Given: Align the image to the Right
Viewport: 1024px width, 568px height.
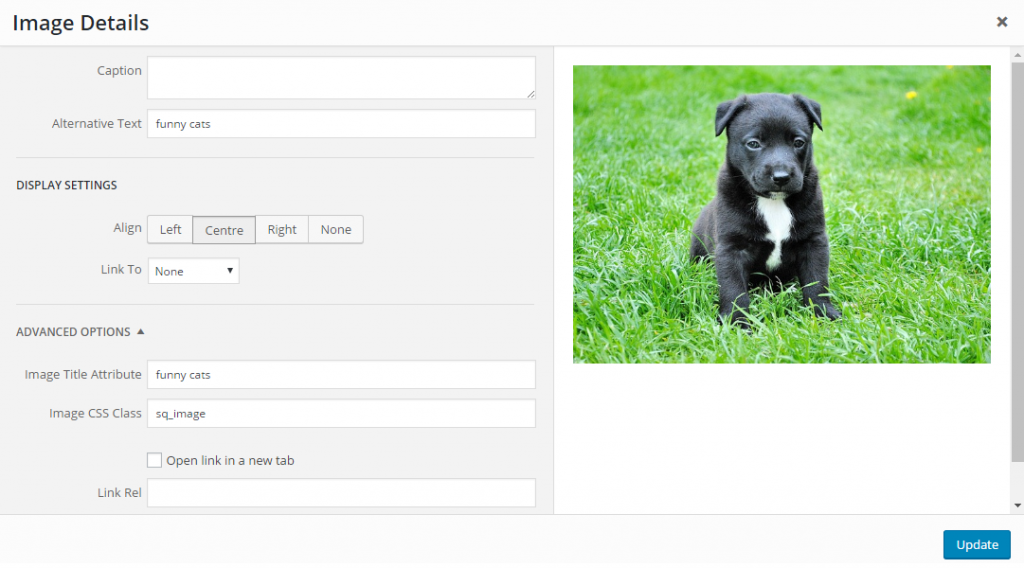Looking at the screenshot, I should 282,230.
